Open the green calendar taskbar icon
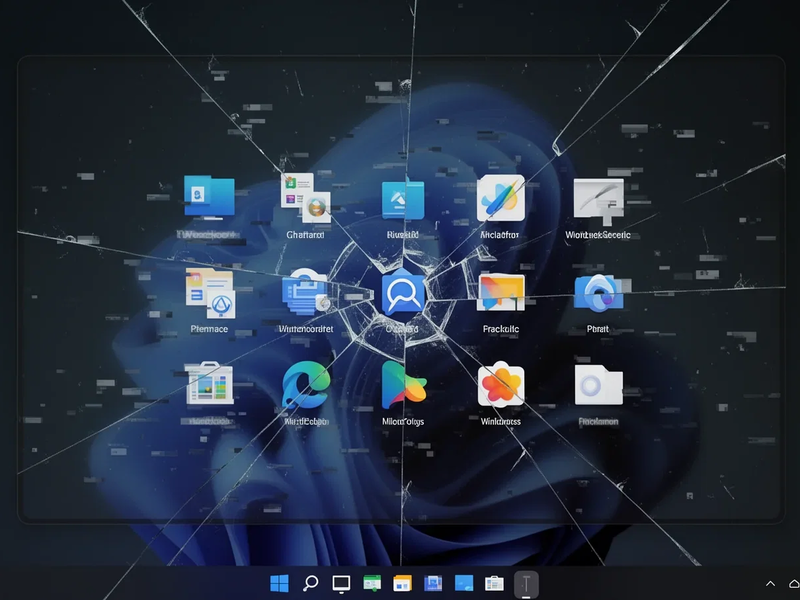The width and height of the screenshot is (800, 600). coord(372,583)
